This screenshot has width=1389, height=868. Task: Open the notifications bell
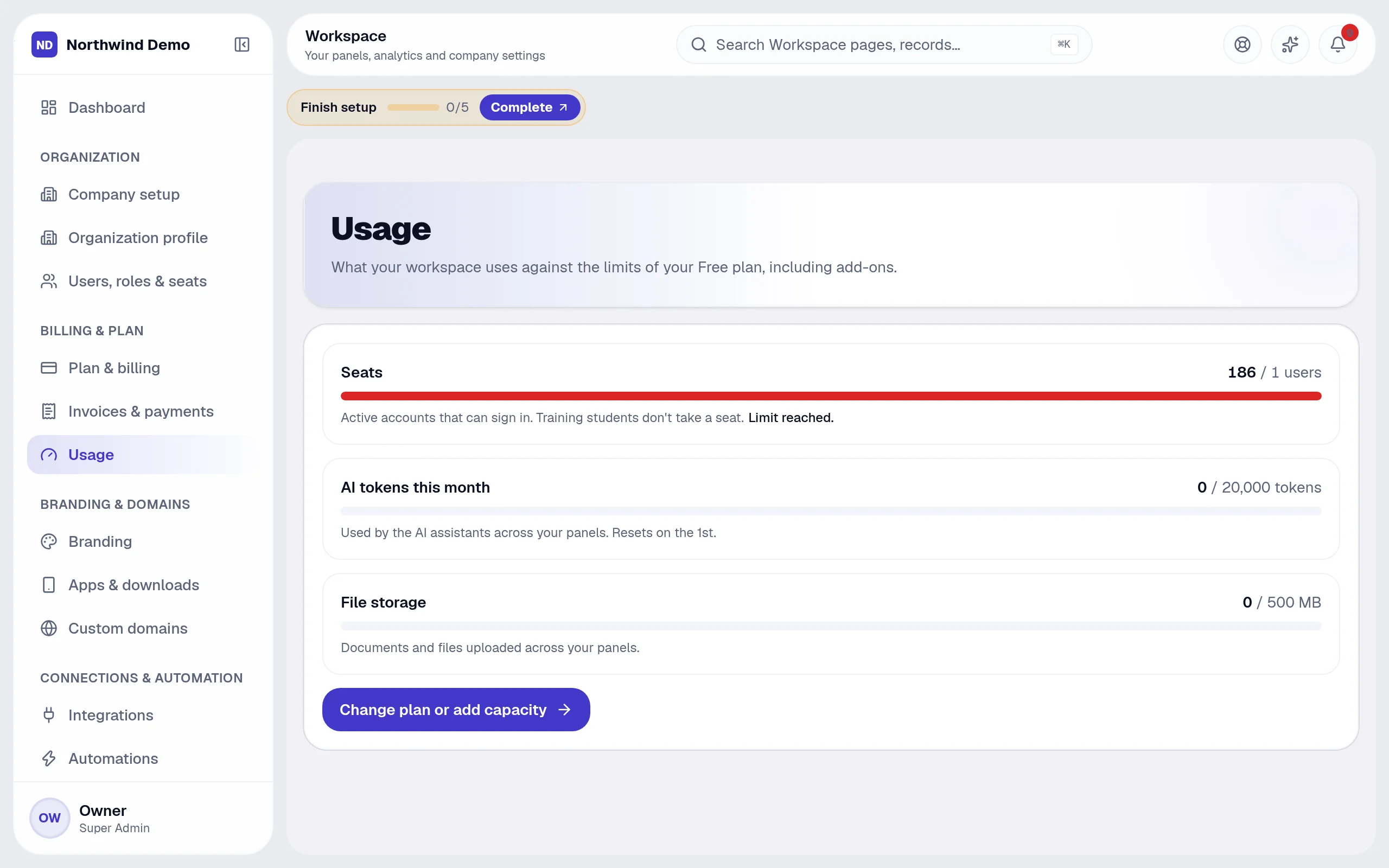click(1338, 45)
